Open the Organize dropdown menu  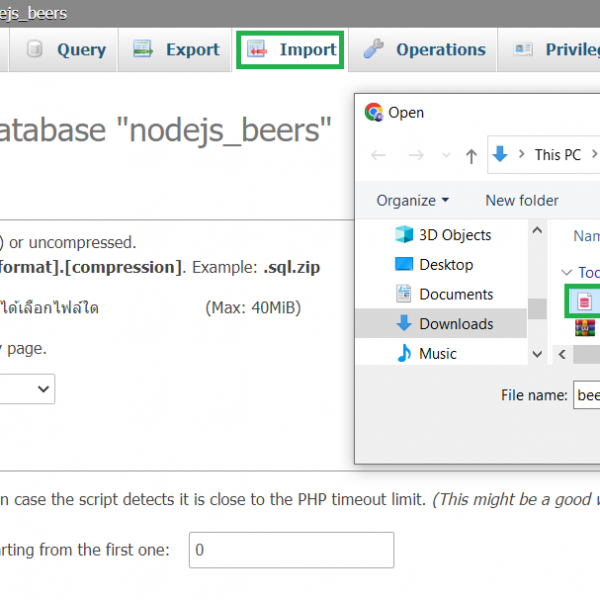click(412, 200)
